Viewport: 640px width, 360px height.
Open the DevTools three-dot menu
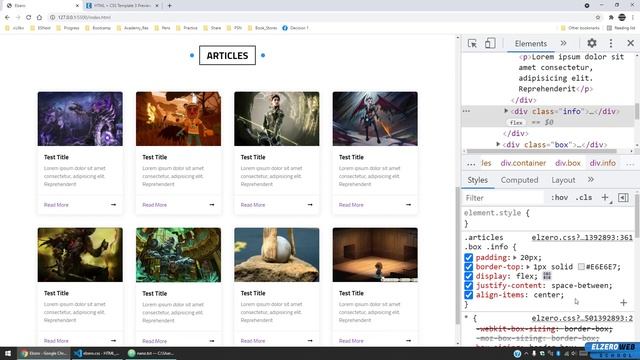point(611,43)
